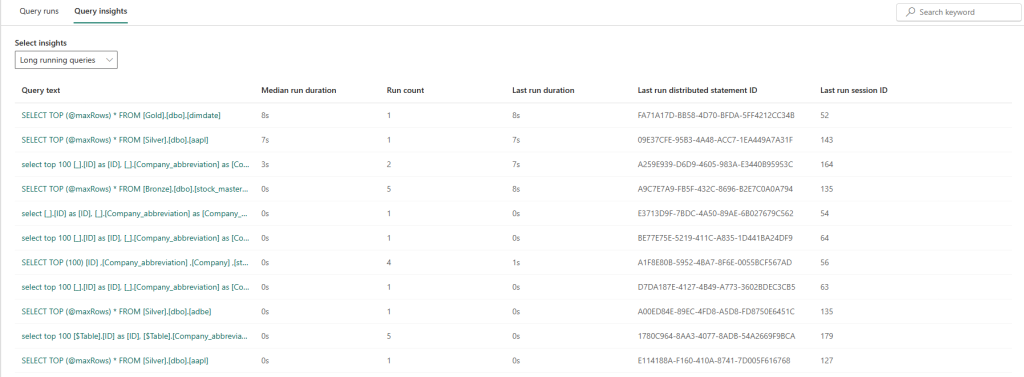This screenshot has height=377, width=1024.
Task: Click the Query text column header
Action: (x=40, y=90)
